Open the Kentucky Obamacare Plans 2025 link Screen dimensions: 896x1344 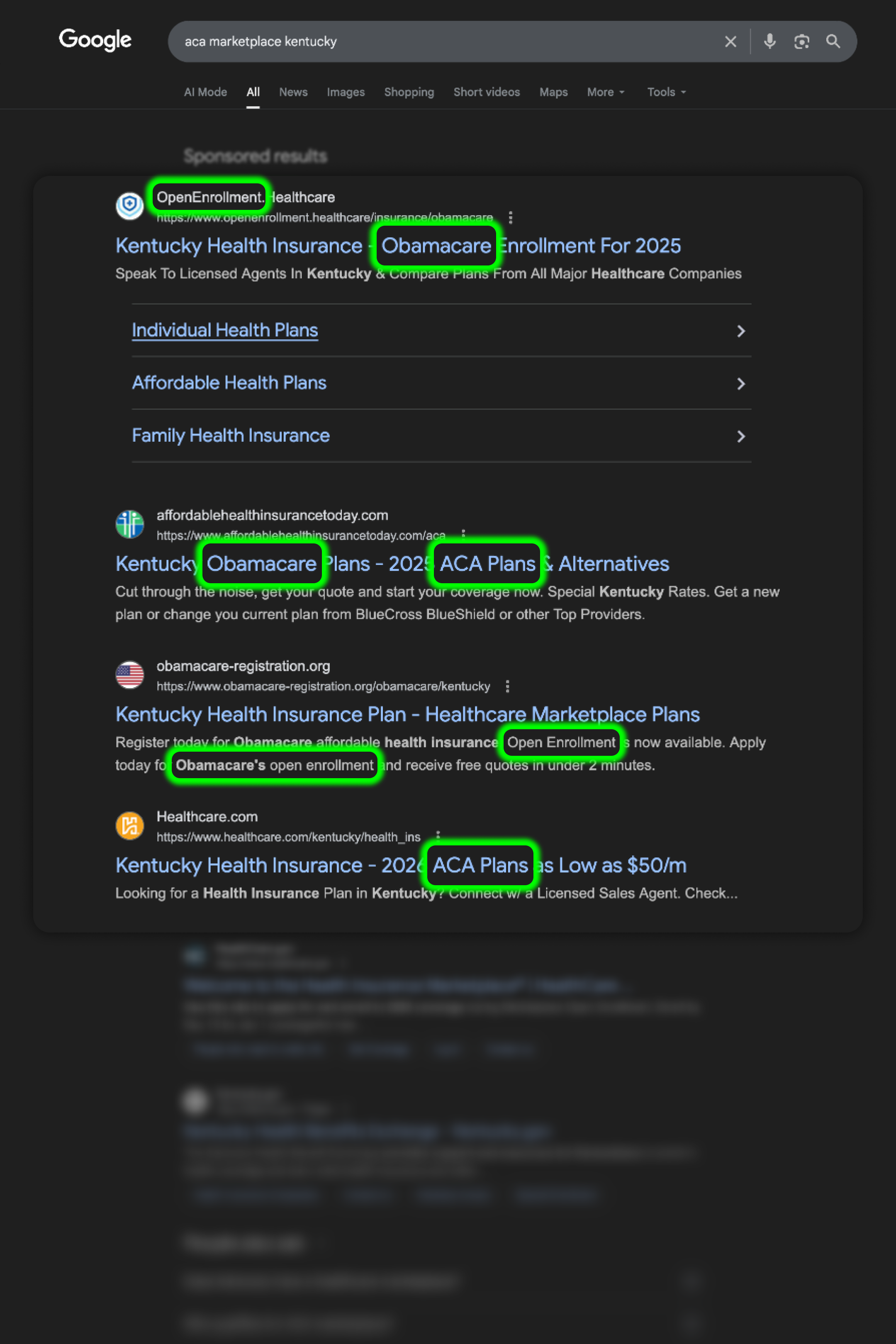(x=392, y=564)
